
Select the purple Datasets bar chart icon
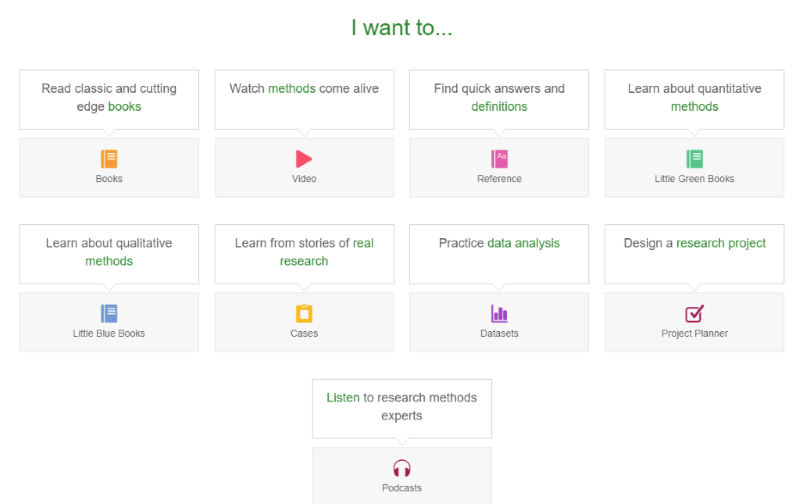coord(499,313)
